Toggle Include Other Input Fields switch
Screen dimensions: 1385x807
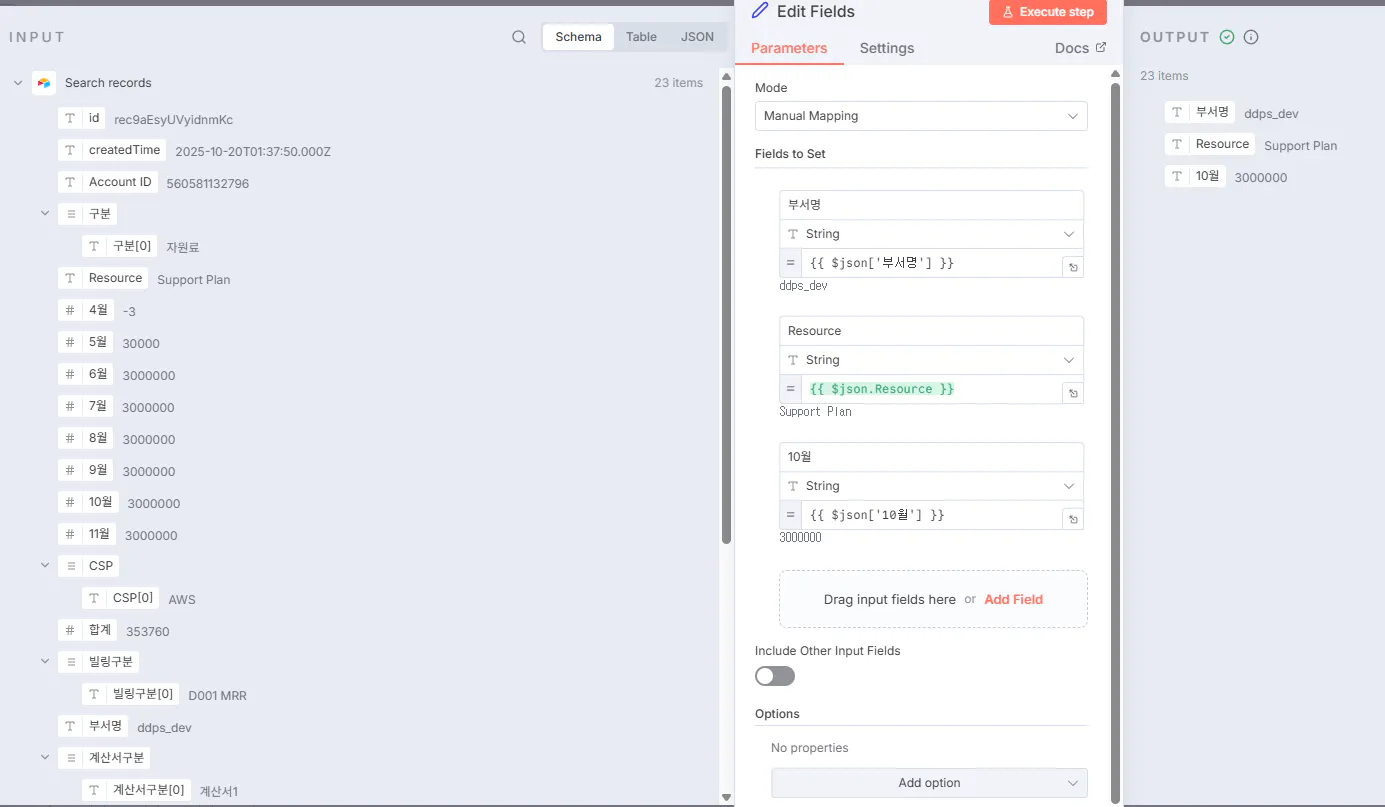click(x=775, y=676)
